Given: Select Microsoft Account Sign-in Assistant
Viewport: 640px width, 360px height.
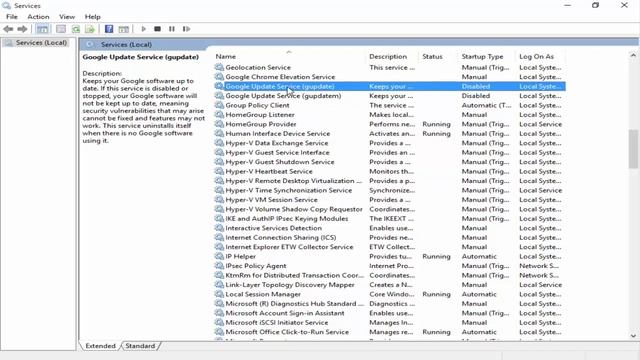Looking at the screenshot, I should (x=389, y=313).
